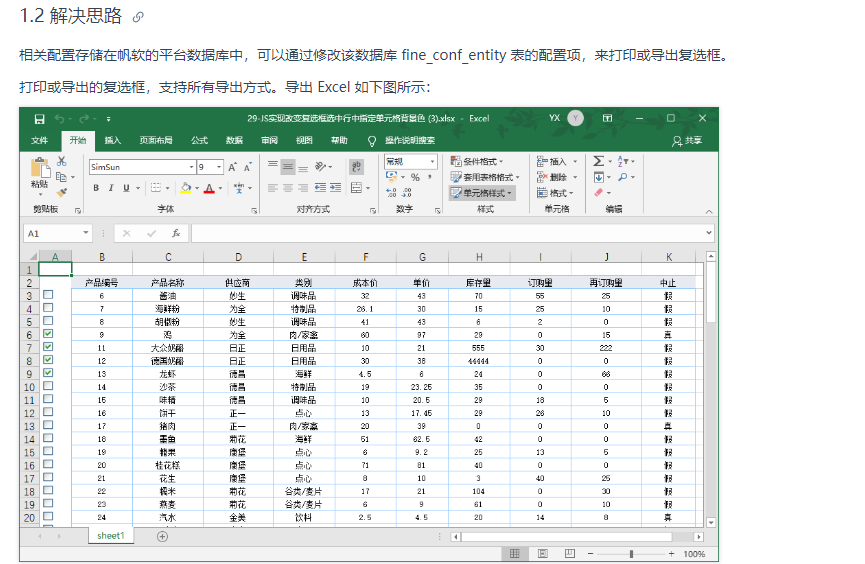Click the align left icon

[x=273, y=188]
